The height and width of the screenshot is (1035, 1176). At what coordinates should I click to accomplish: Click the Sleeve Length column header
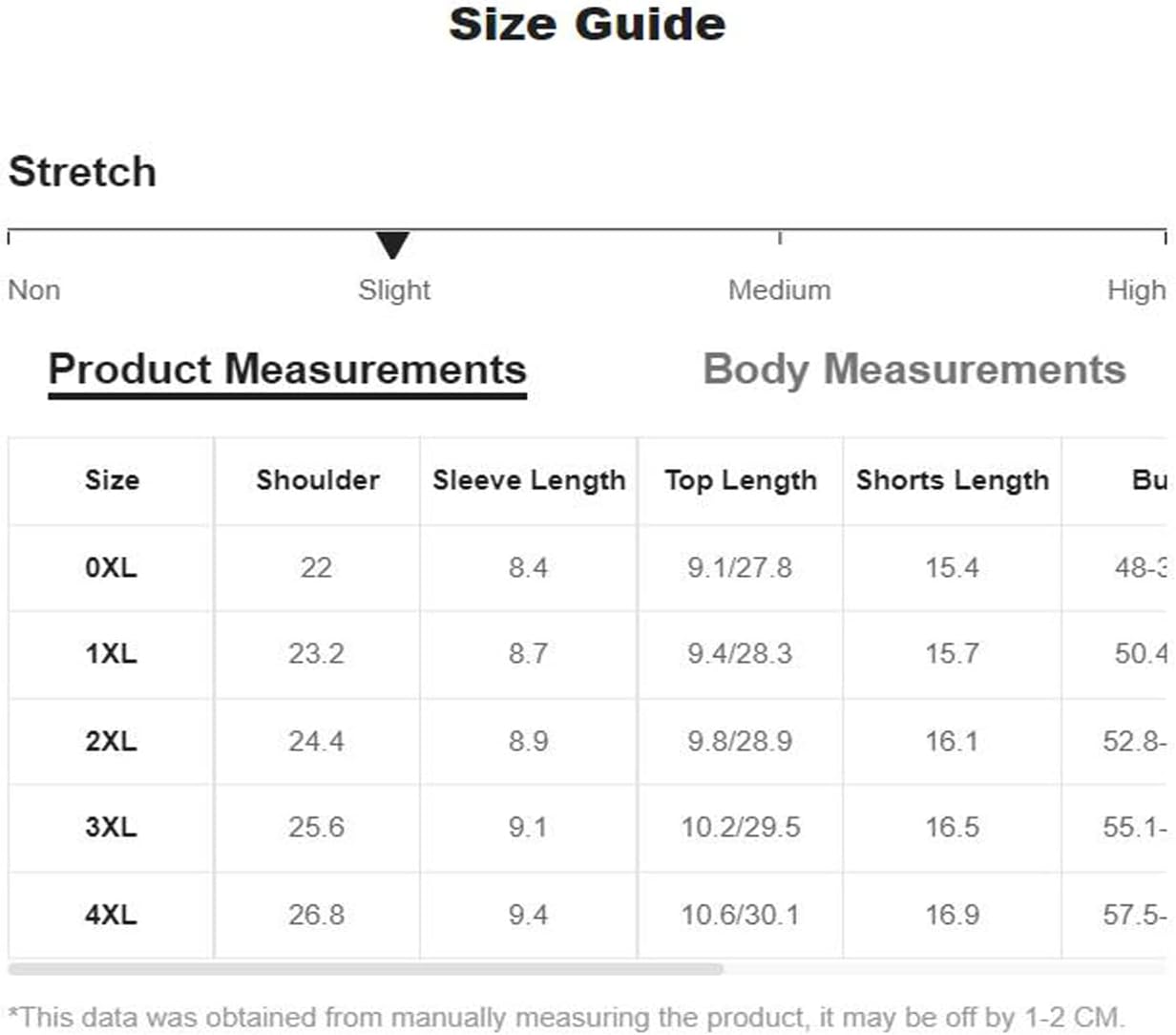pyautogui.click(x=529, y=480)
